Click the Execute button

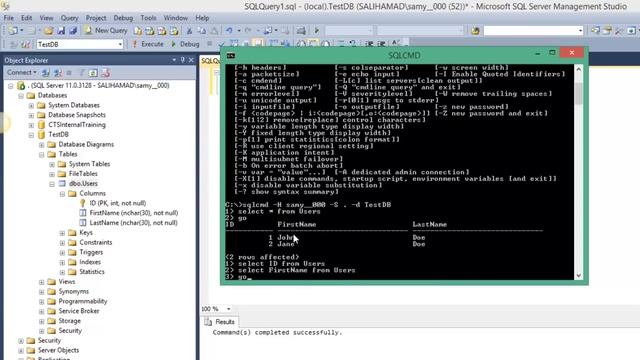tap(148, 44)
